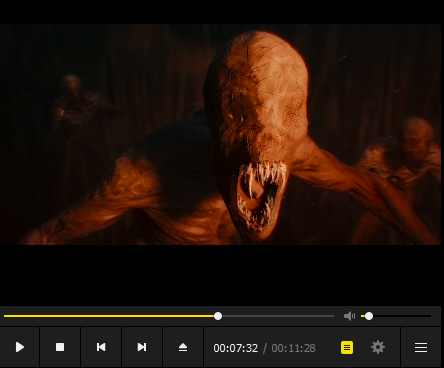Mute audio via the speaker icon

coord(349,316)
